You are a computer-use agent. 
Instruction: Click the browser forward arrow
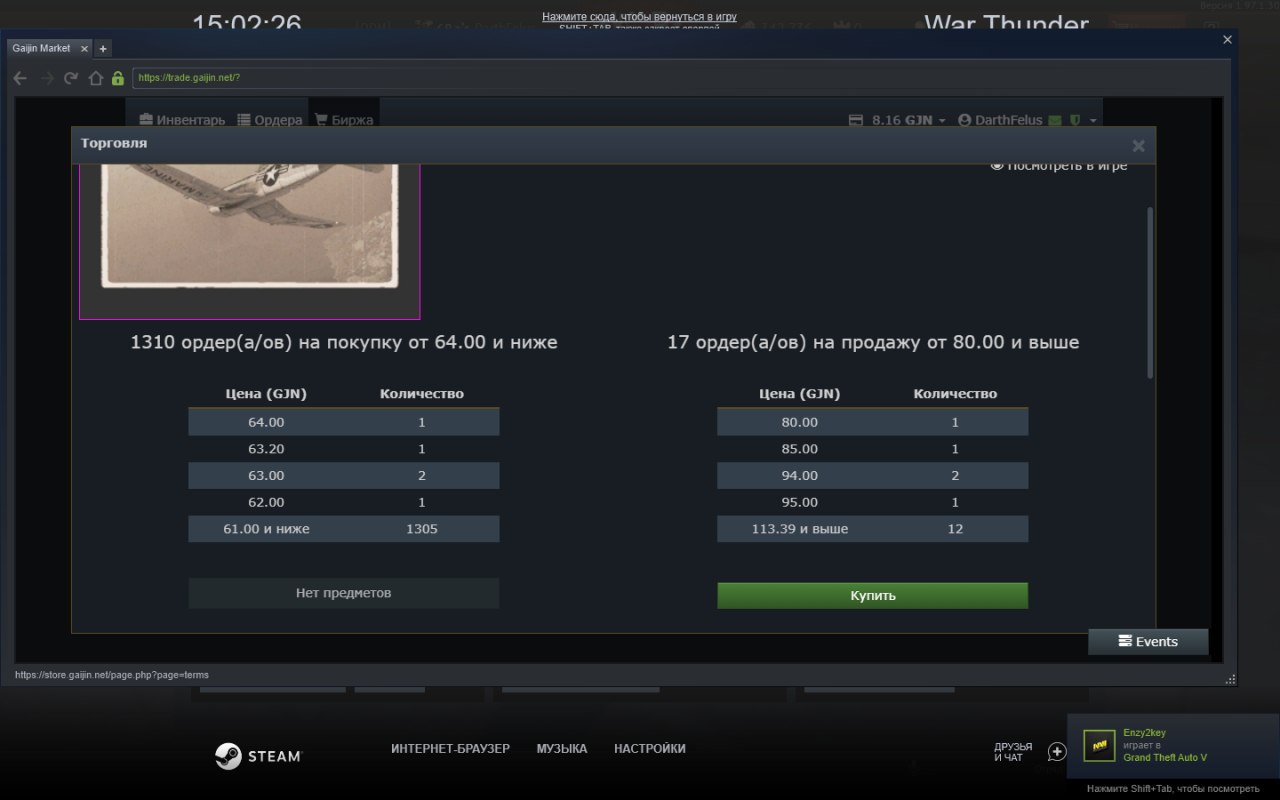coord(46,78)
